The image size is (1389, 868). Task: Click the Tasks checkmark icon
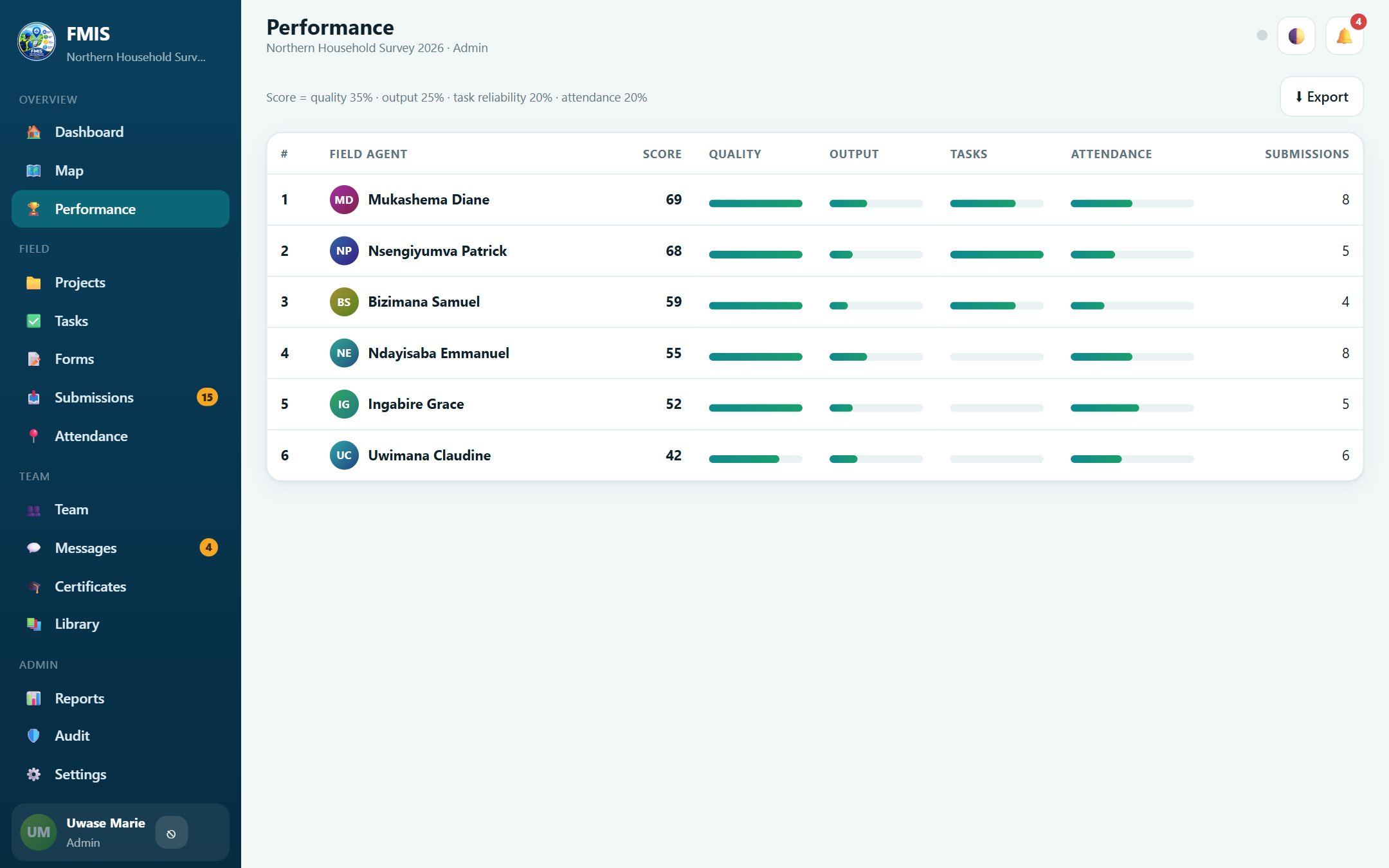coord(33,321)
